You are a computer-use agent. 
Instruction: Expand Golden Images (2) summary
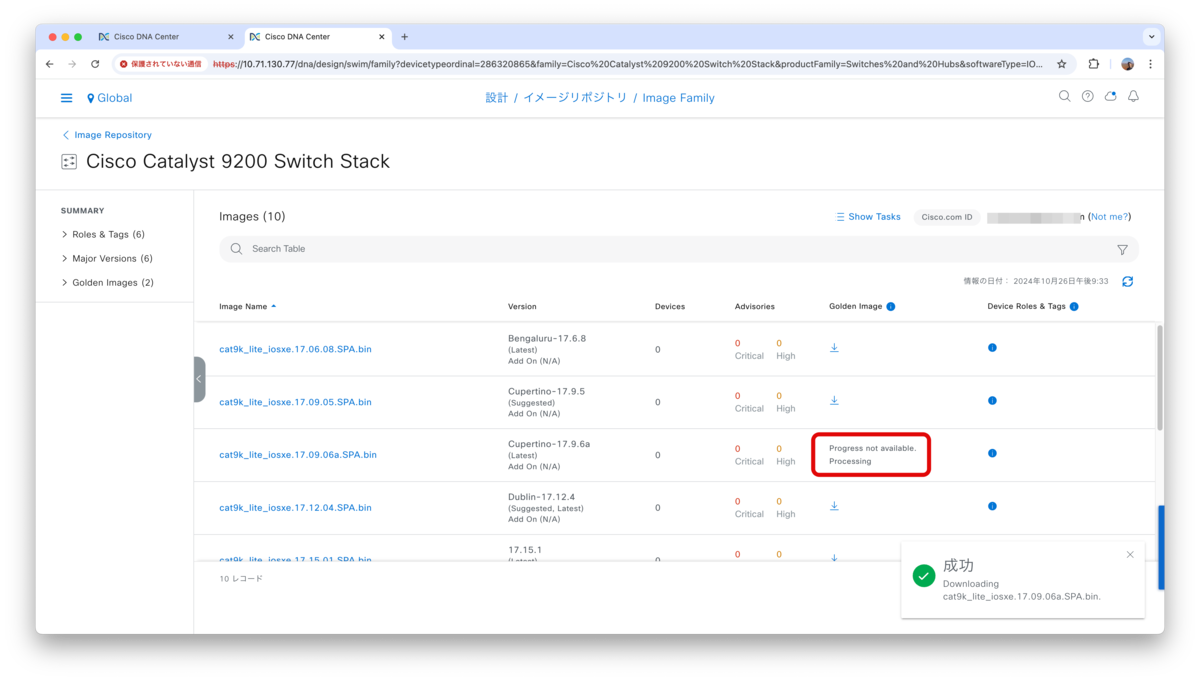pyautogui.click(x=108, y=283)
